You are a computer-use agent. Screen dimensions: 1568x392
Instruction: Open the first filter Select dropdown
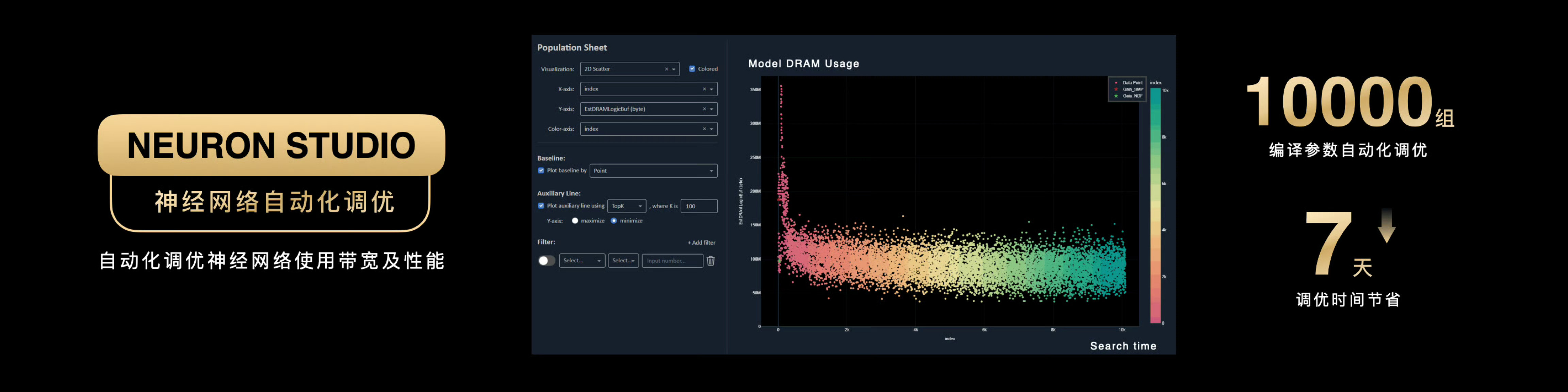[582, 261]
